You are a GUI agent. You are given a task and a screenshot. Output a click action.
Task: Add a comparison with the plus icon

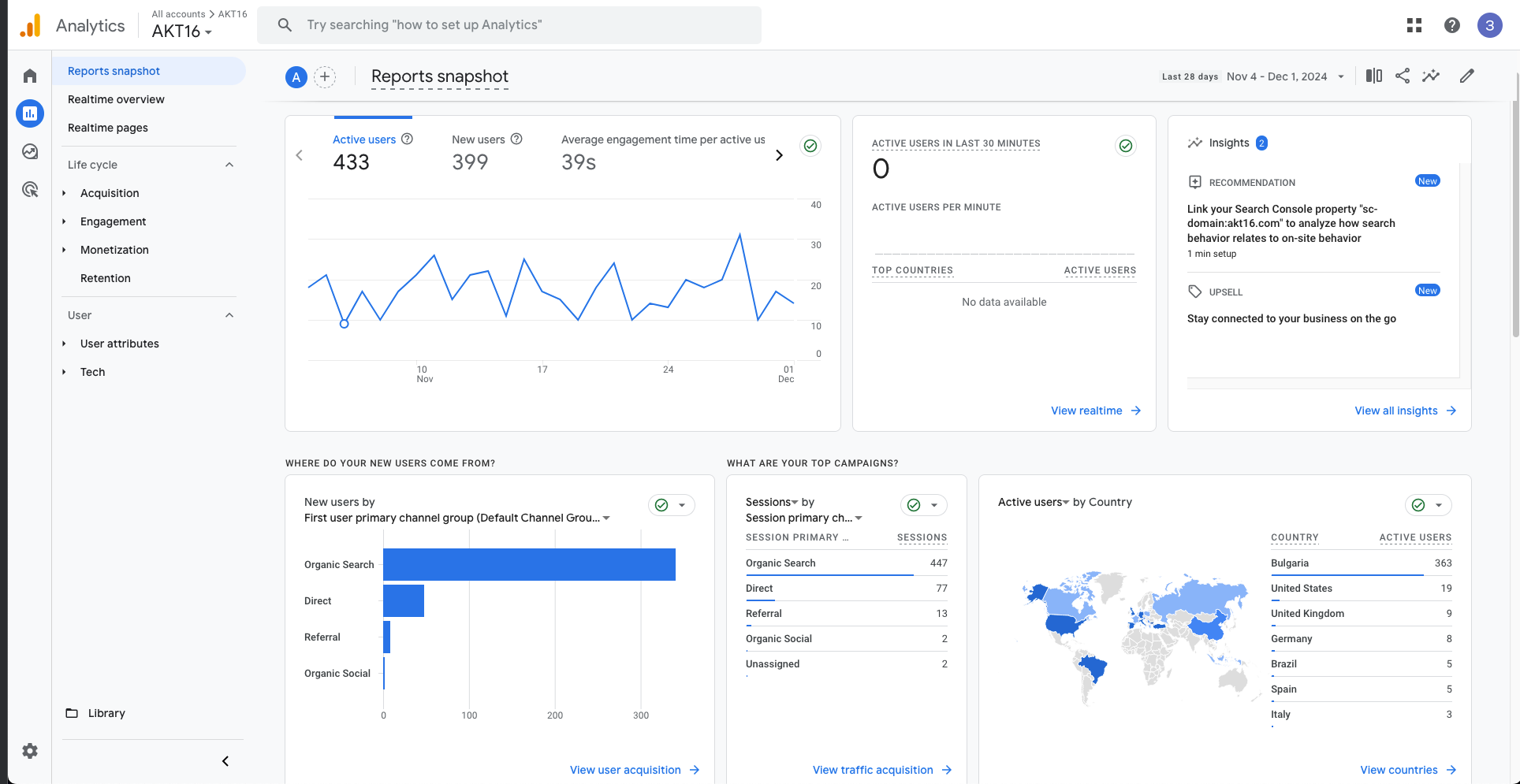click(325, 76)
